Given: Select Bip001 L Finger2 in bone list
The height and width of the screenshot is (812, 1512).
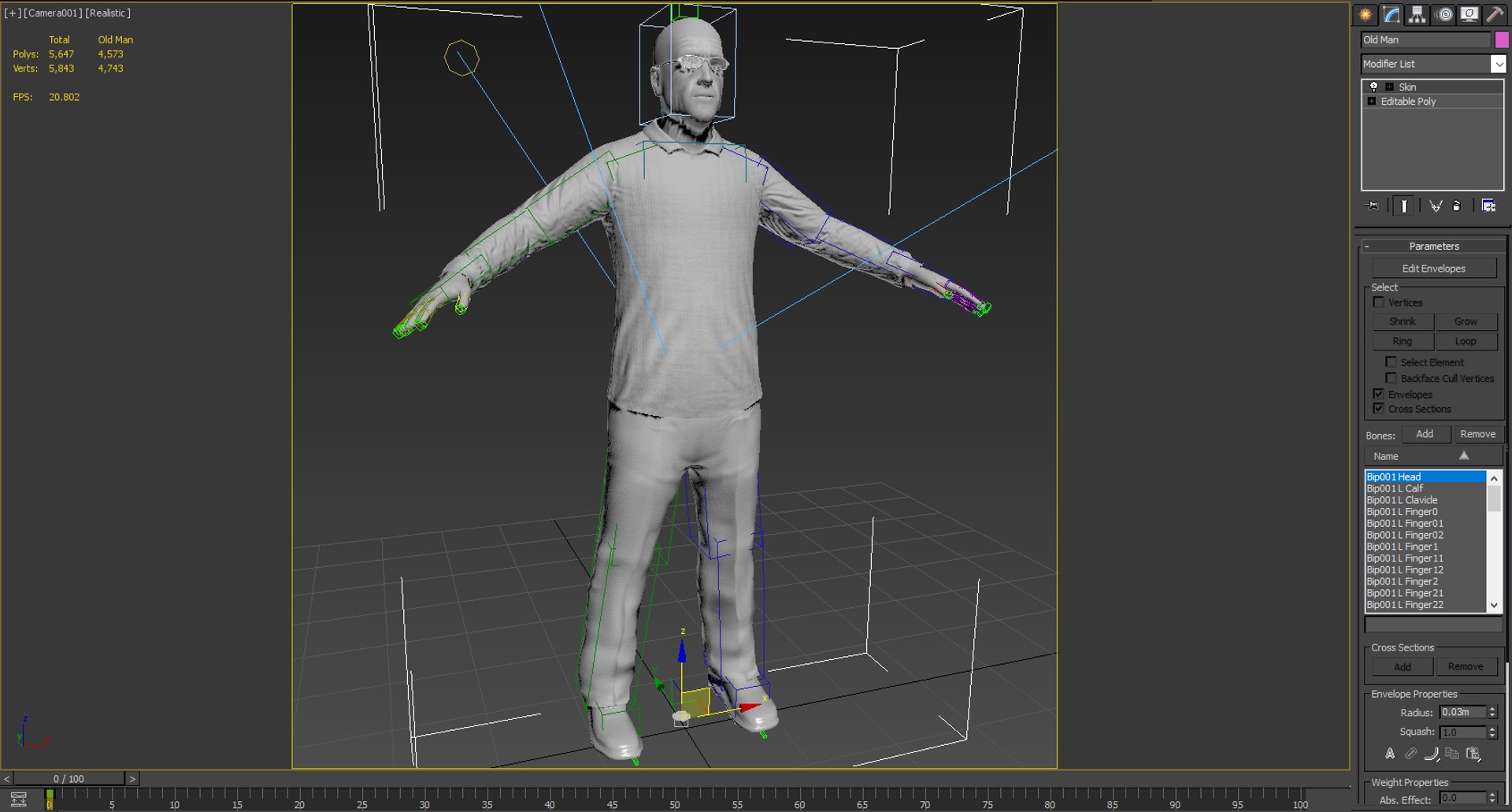Looking at the screenshot, I should click(1425, 581).
